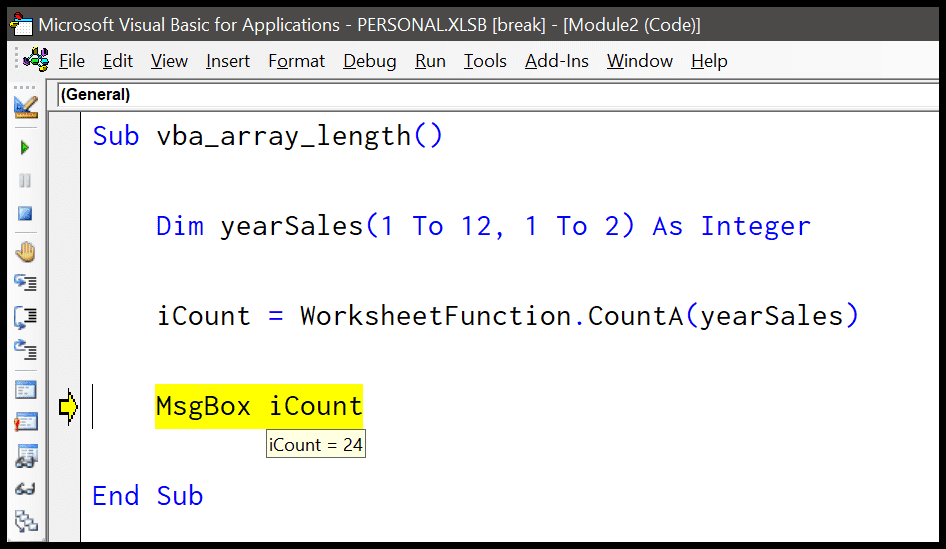Viewport: 946px width, 549px height.
Task: Open the Locals Window icon
Action: (x=25, y=390)
